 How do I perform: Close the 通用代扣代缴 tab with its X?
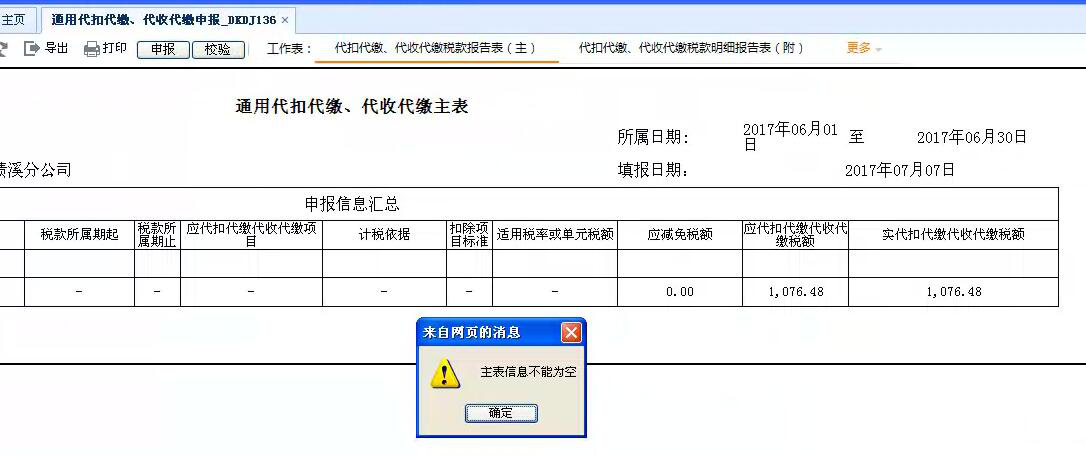(x=285, y=20)
